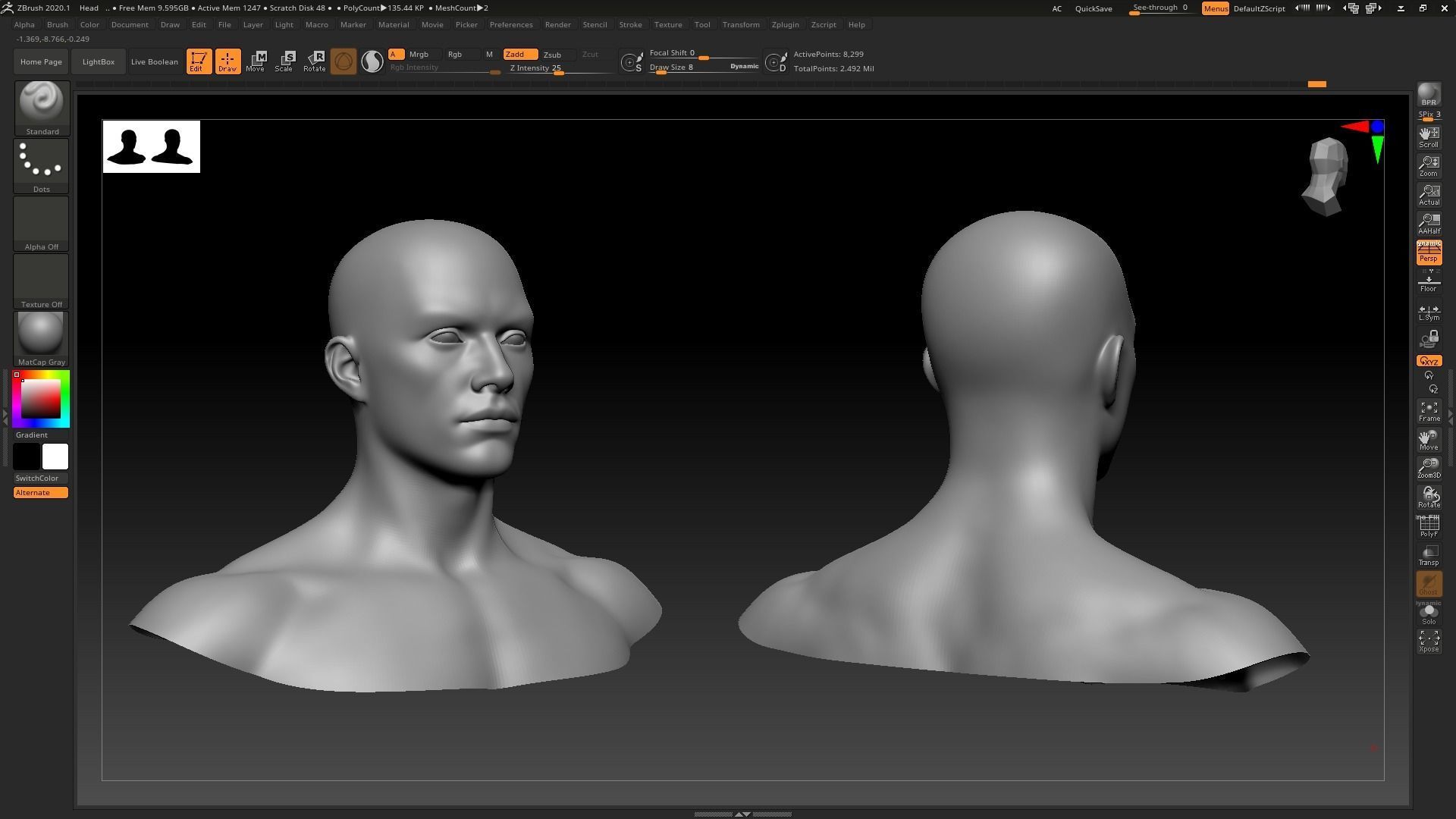
Task: Adjust the Z Intensity slider
Action: pyautogui.click(x=560, y=68)
